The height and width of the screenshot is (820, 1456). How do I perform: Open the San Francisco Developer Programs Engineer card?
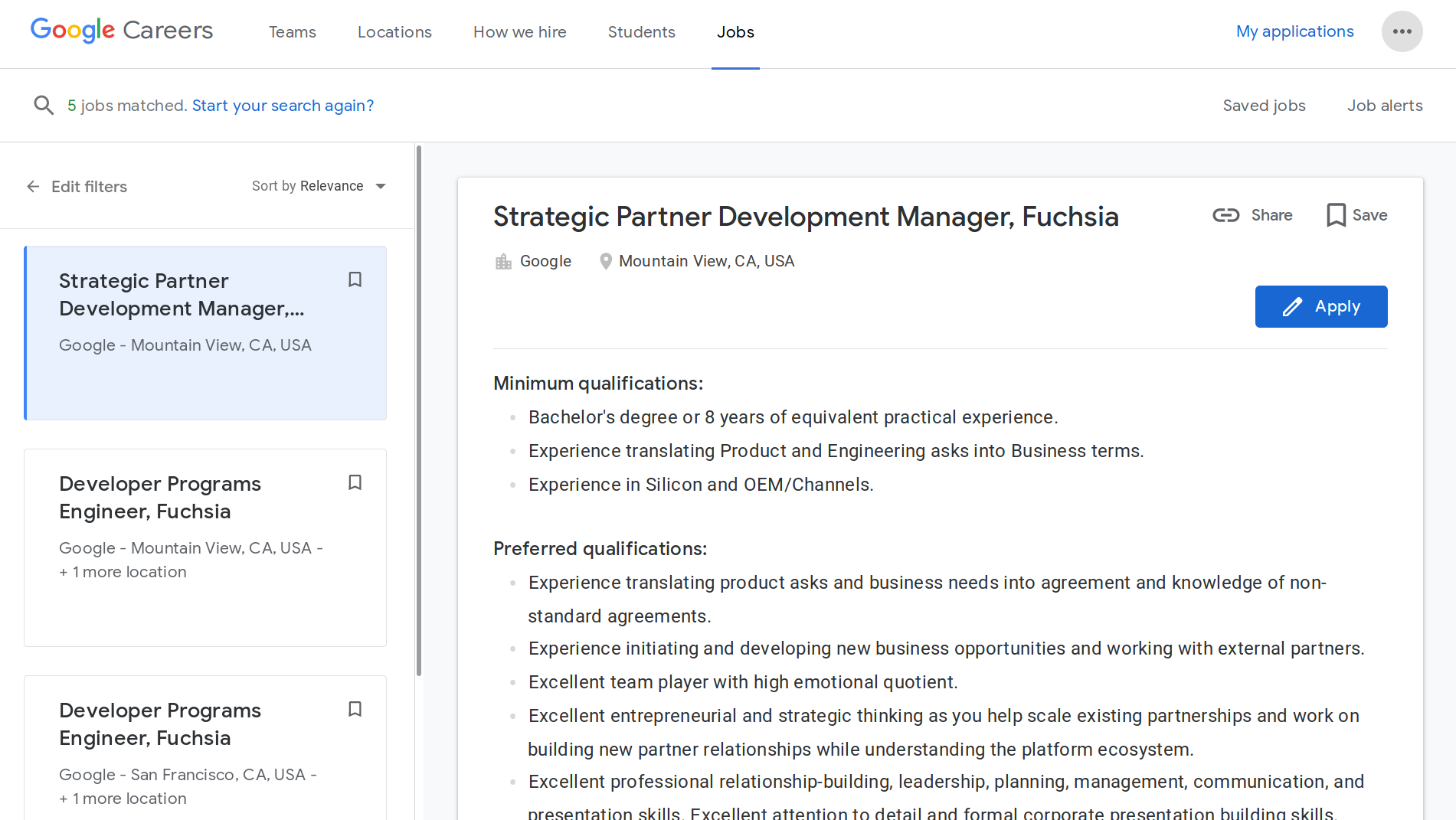click(205, 748)
